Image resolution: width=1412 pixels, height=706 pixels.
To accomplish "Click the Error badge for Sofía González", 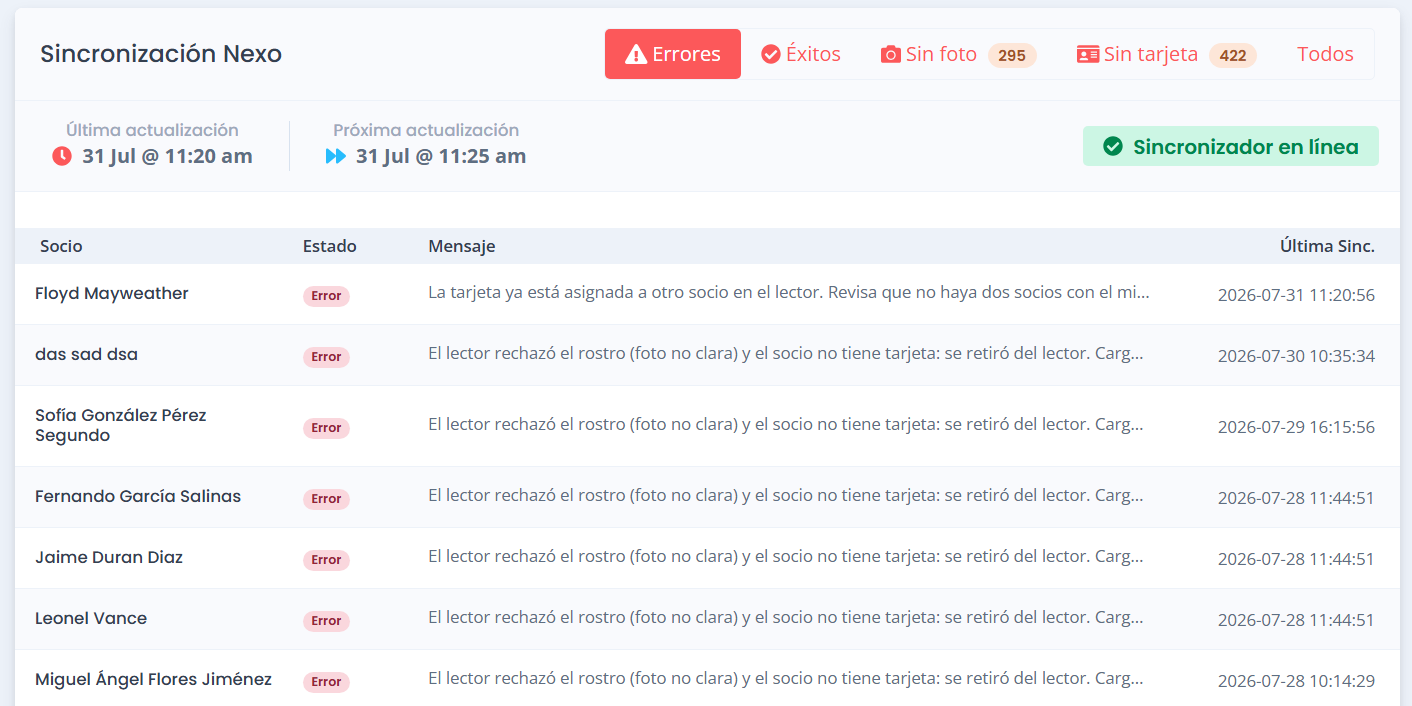I will click(x=326, y=428).
